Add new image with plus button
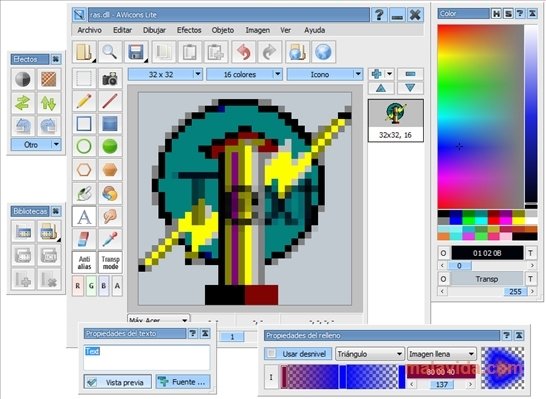The height and width of the screenshot is (399, 546). 377,74
